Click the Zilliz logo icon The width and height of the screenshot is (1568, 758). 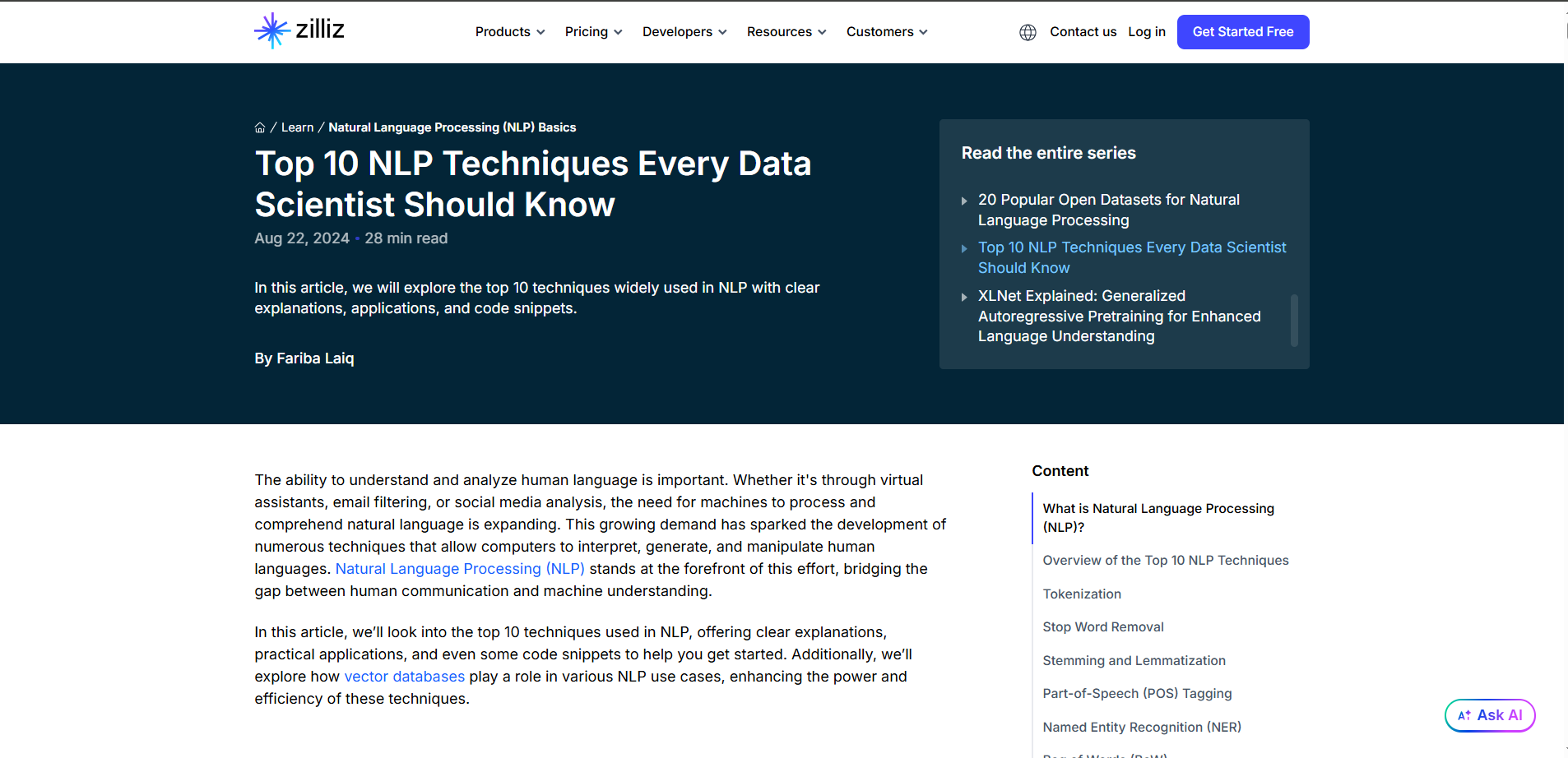(x=272, y=31)
